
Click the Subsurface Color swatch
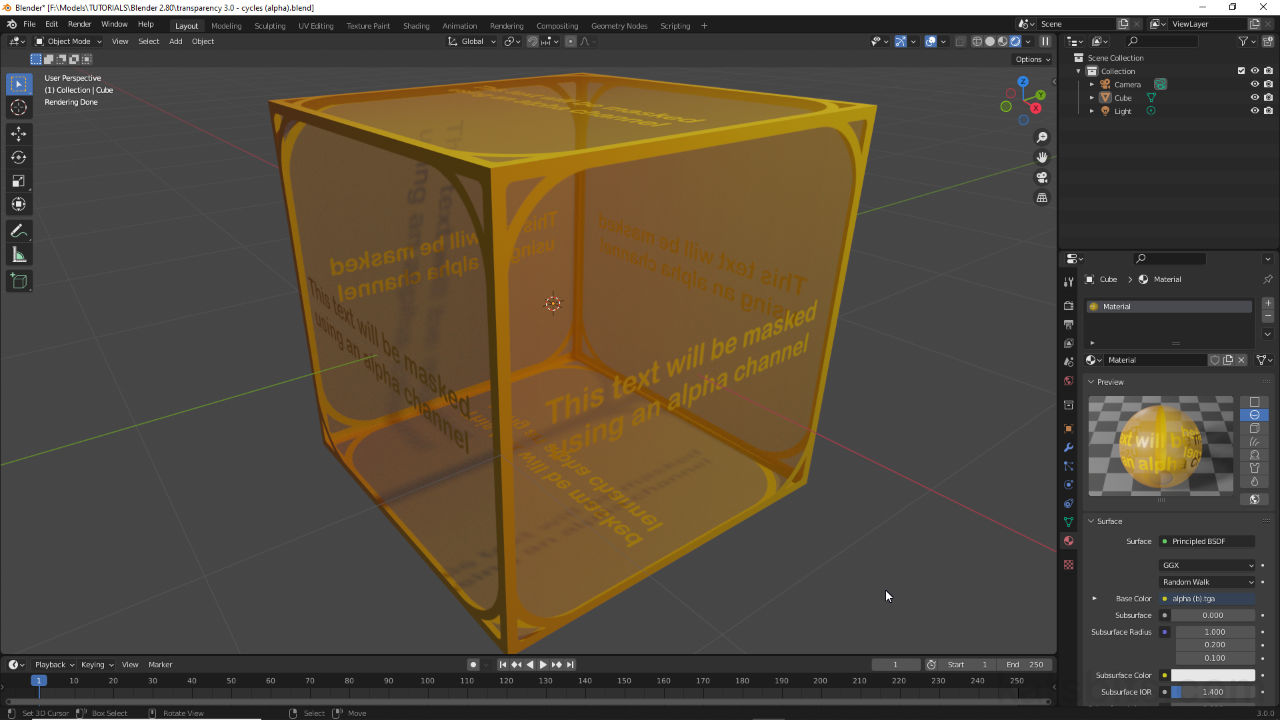point(1213,675)
